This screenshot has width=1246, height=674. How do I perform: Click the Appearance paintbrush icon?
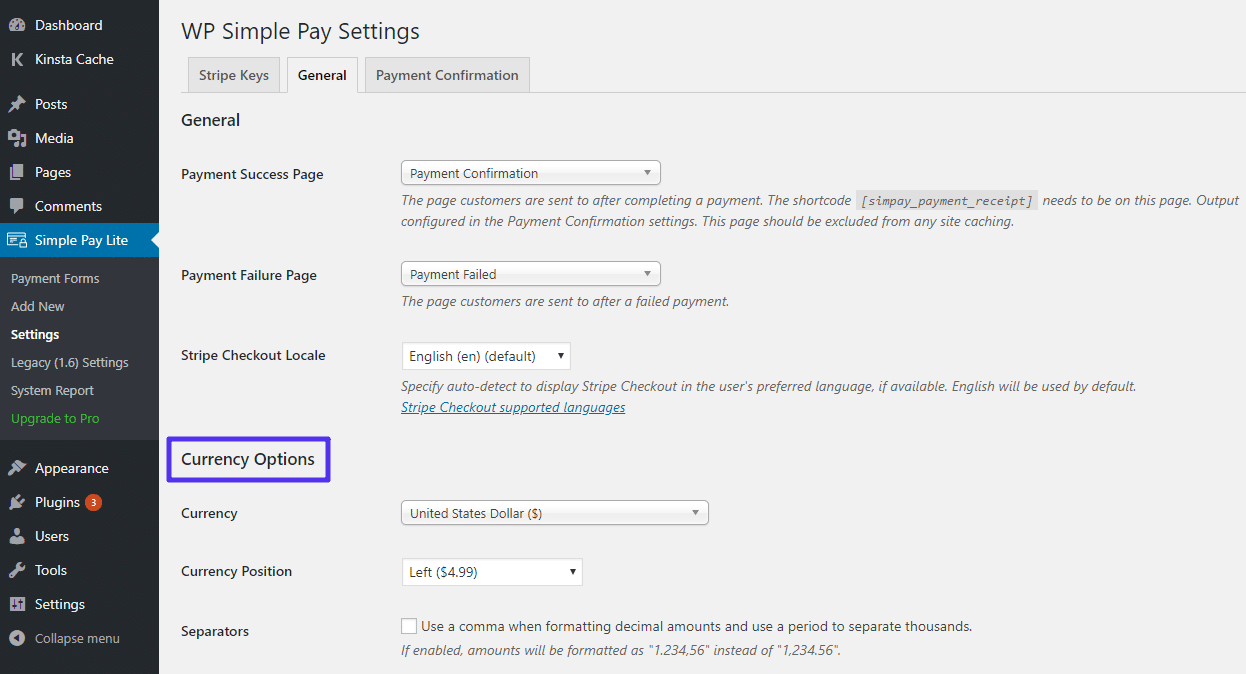tap(17, 468)
